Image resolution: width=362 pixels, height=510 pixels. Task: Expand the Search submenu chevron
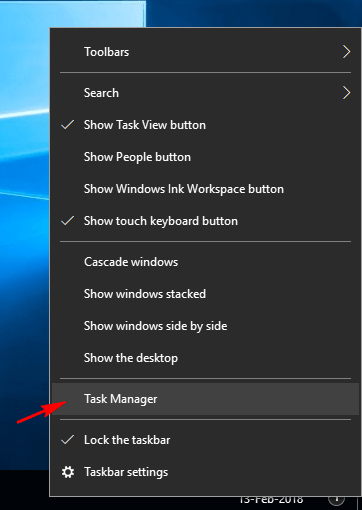point(347,93)
